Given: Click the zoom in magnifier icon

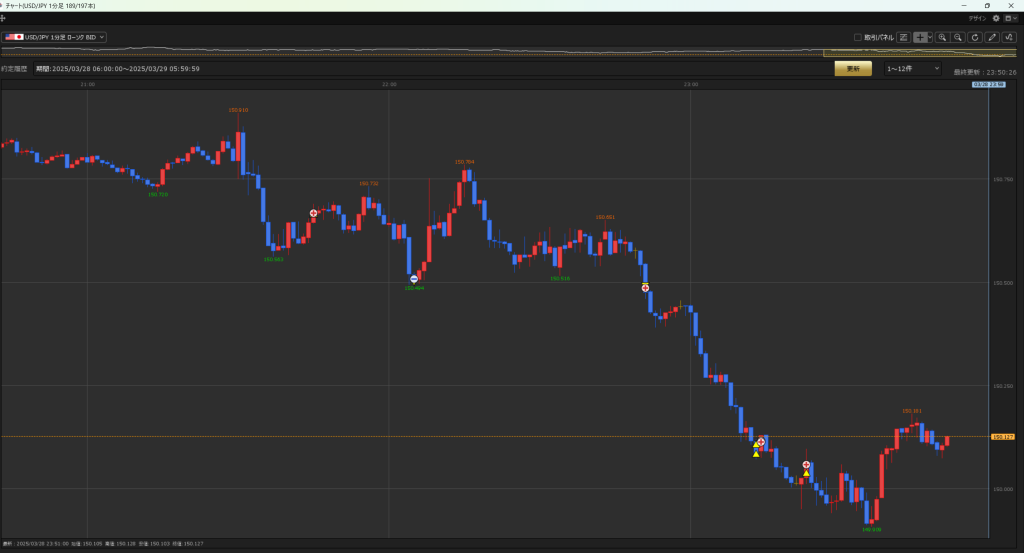Looking at the screenshot, I should 942,37.
